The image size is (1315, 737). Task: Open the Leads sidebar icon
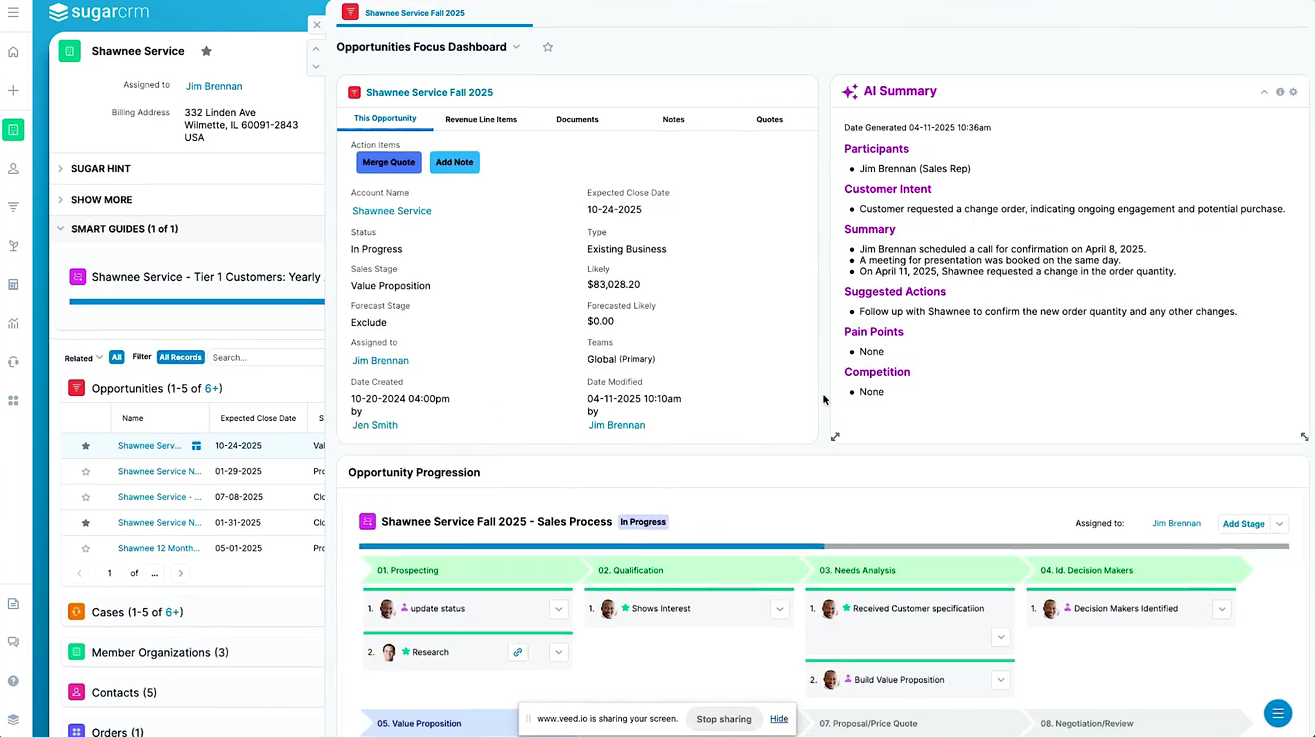pyautogui.click(x=13, y=246)
